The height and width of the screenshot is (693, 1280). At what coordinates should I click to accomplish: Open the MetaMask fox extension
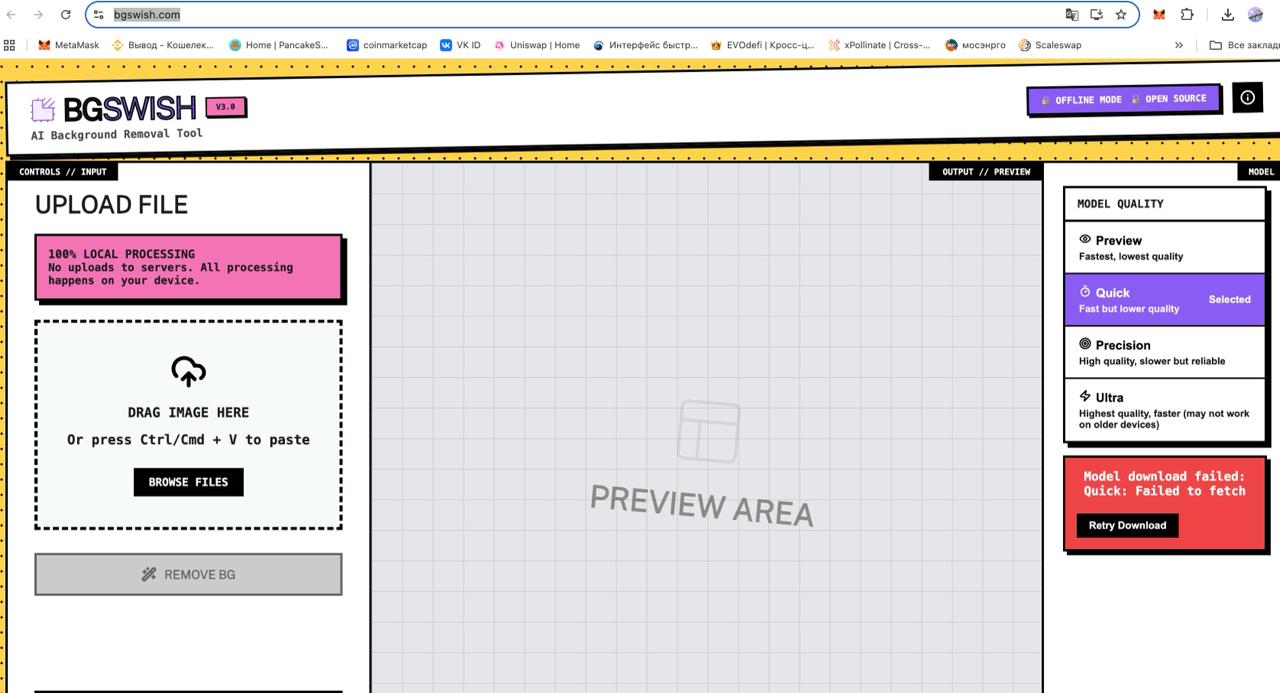point(1159,15)
